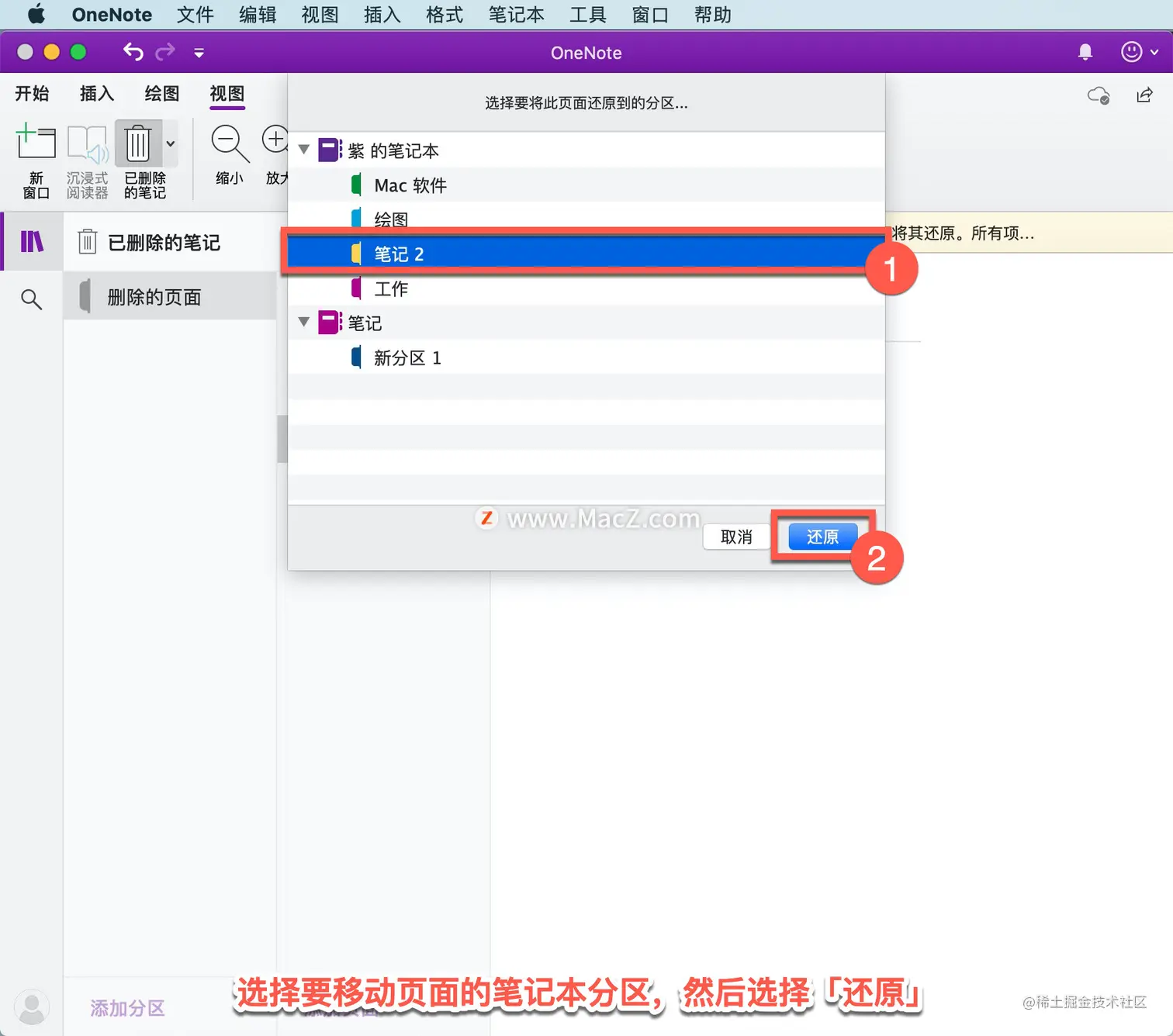Select the 笔记 2 section
The image size is (1173, 1036).
click(x=586, y=254)
